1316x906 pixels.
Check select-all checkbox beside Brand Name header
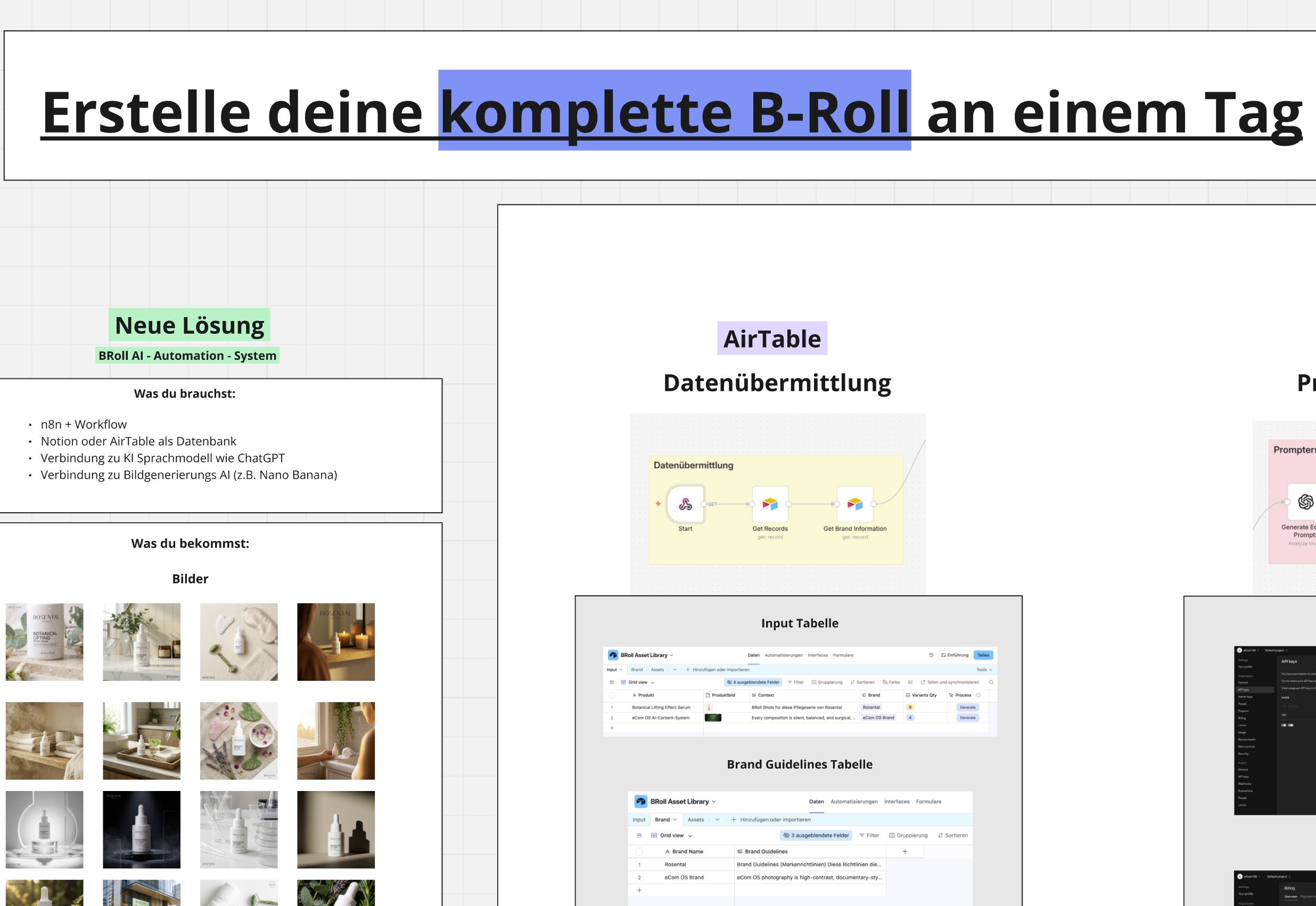639,852
